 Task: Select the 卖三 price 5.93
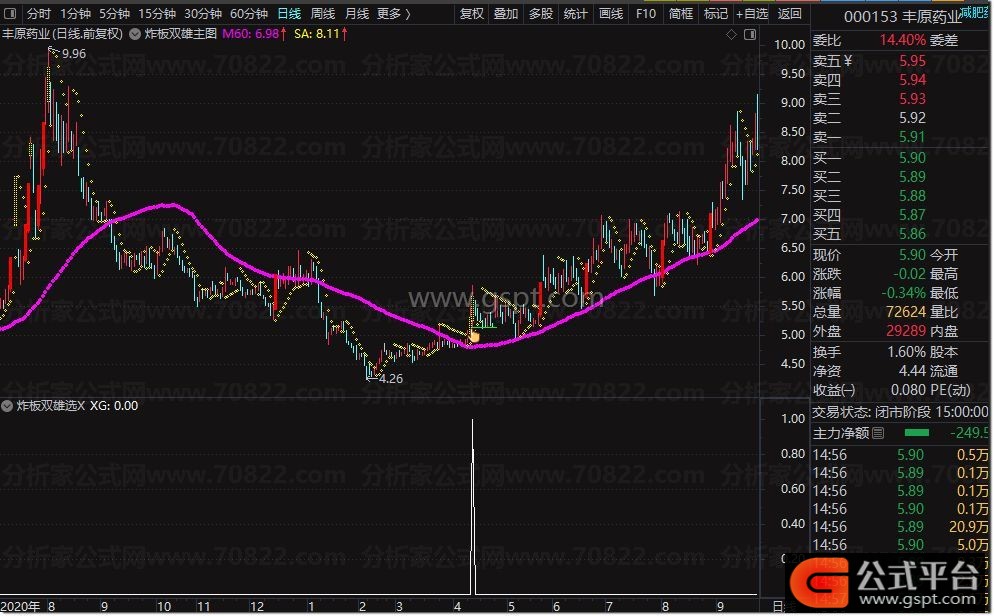[913, 99]
